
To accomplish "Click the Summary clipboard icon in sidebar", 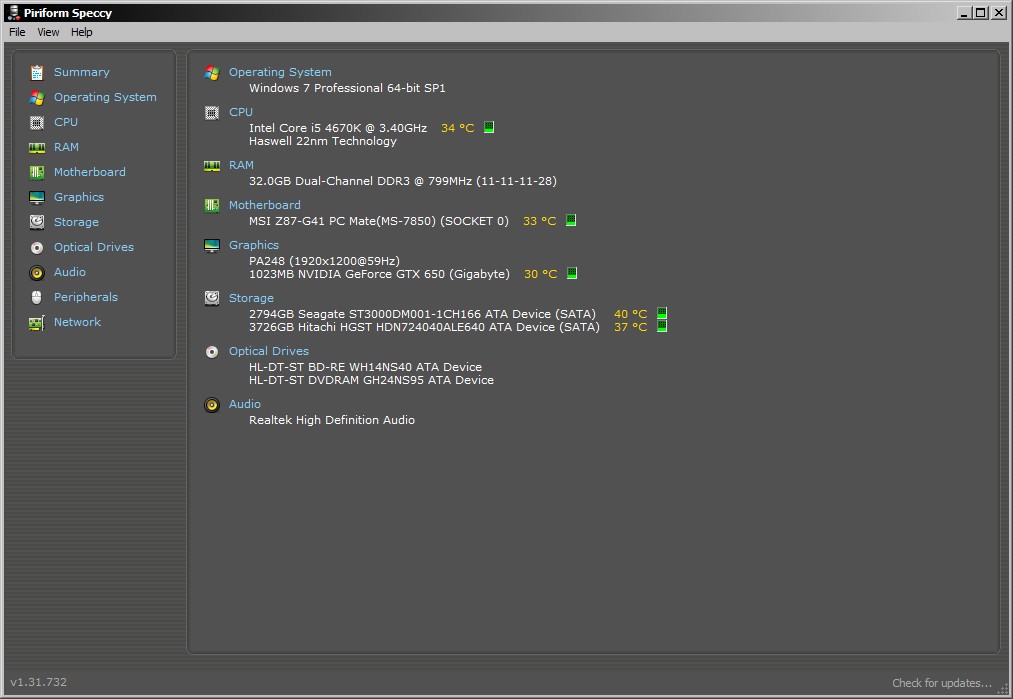I will [37, 72].
